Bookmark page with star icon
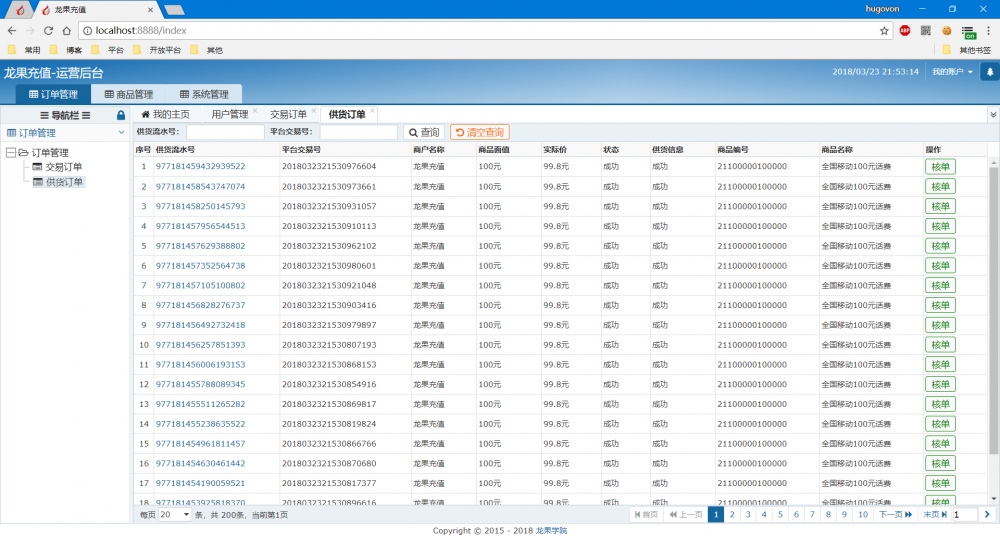1000x536 pixels. (884, 31)
